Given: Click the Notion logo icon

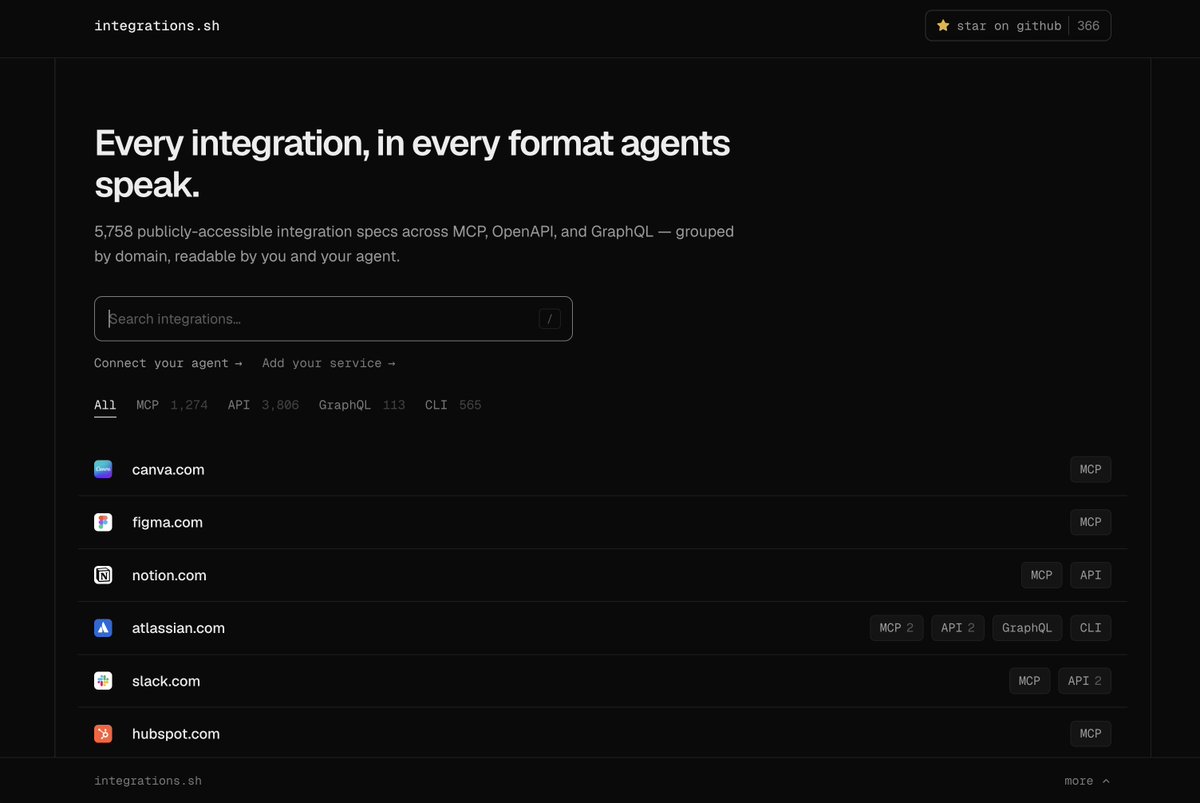Looking at the screenshot, I should (x=103, y=575).
